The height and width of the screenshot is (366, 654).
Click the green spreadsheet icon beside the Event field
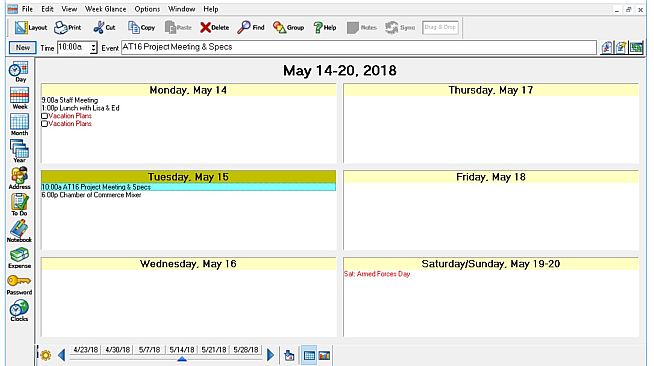(636, 48)
